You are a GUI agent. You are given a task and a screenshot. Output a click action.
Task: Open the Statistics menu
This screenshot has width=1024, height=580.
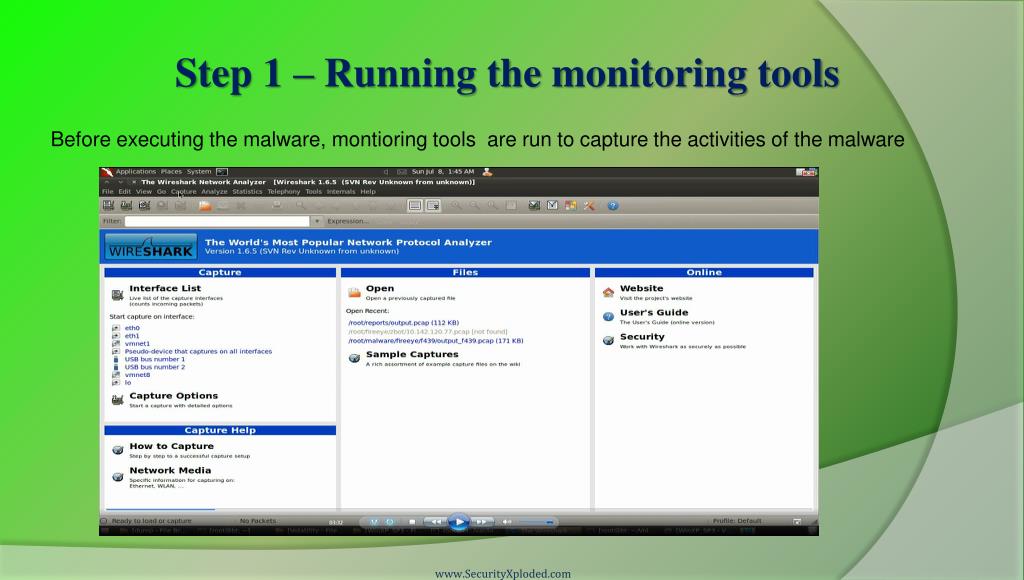247,191
